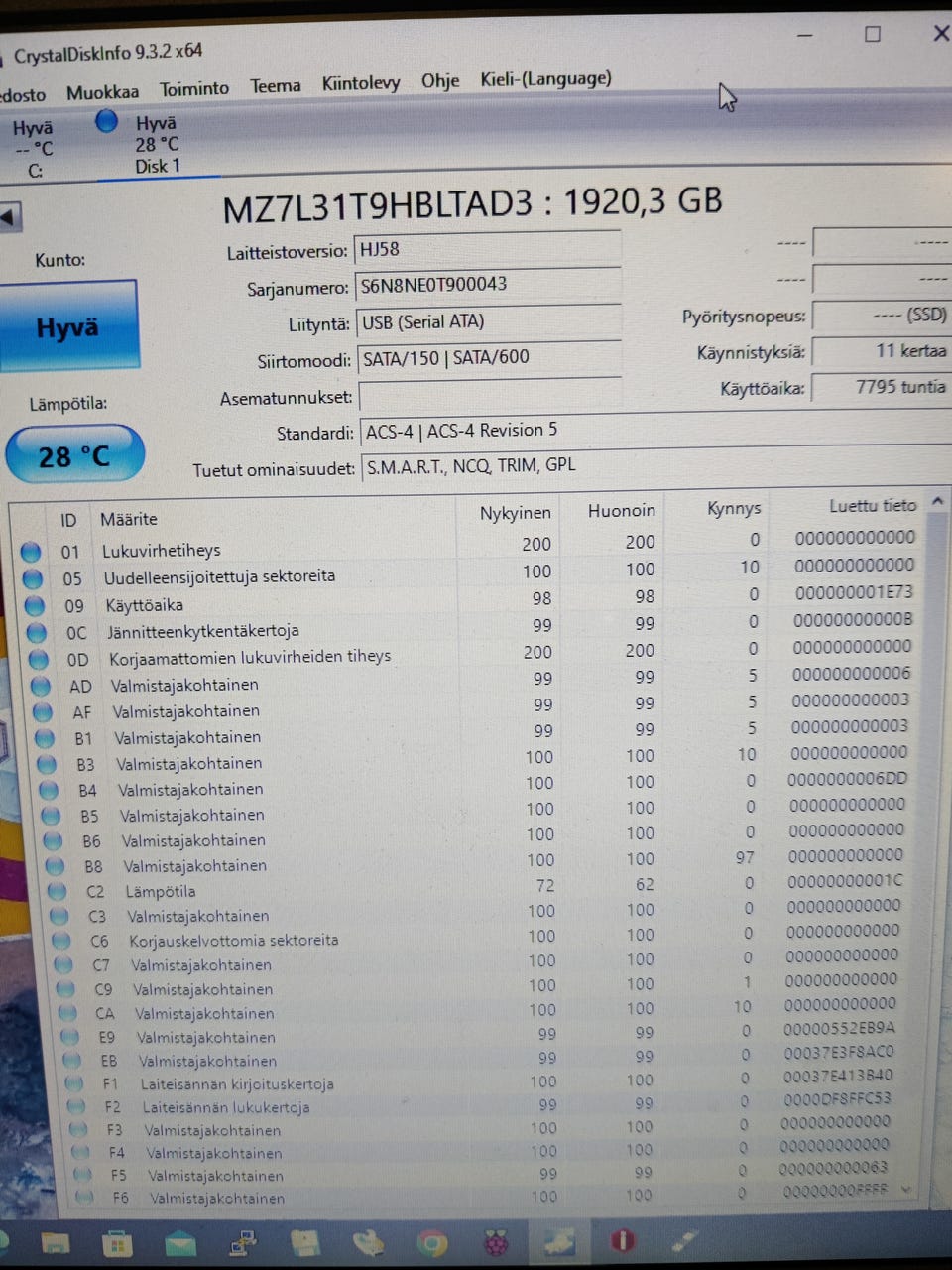The image size is (952, 1270).
Task: Select the Korjauskelvottomia sektoreita row text
Action: tap(234, 940)
